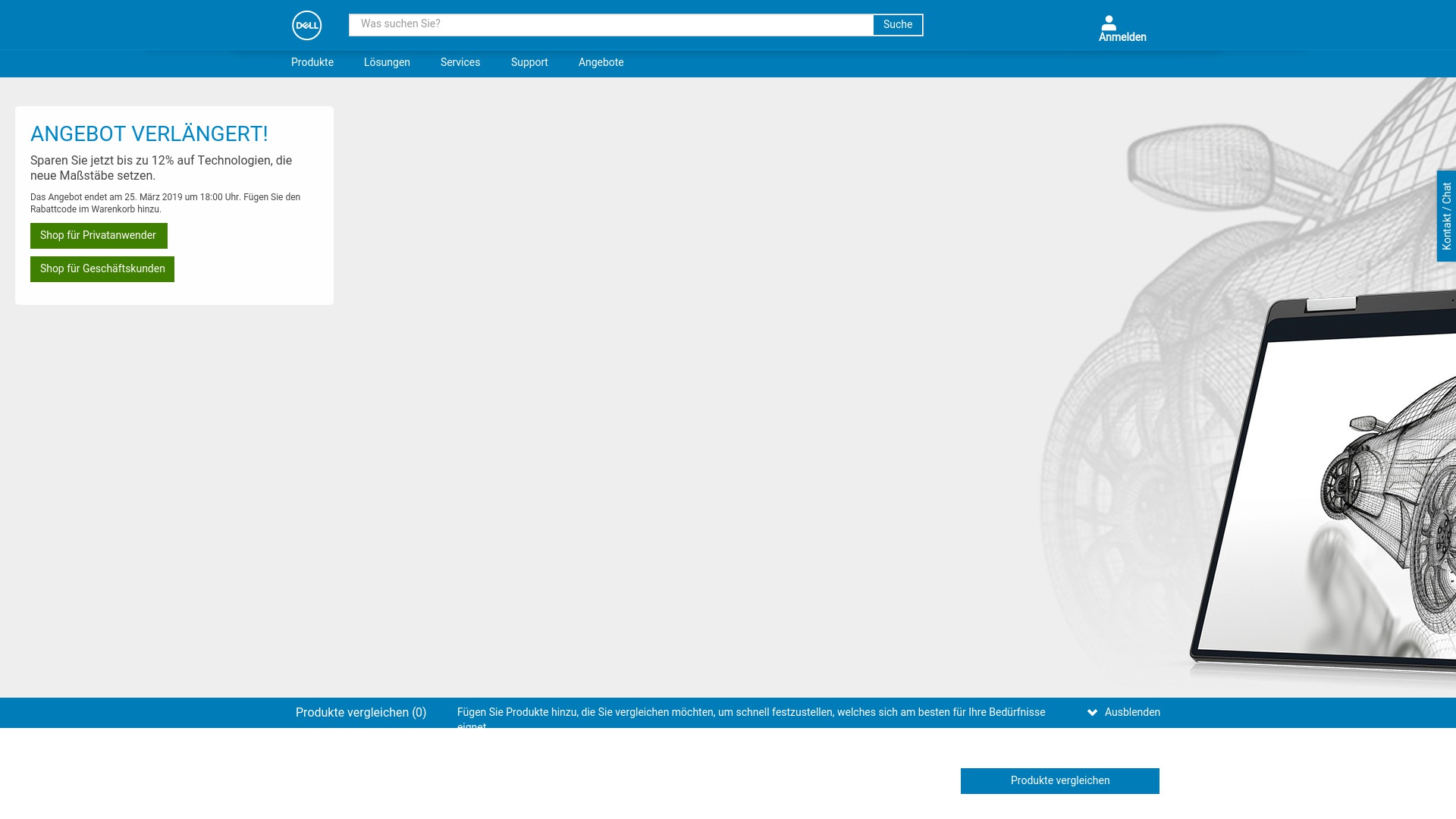
Task: Open the Lösungen menu
Action: (387, 63)
